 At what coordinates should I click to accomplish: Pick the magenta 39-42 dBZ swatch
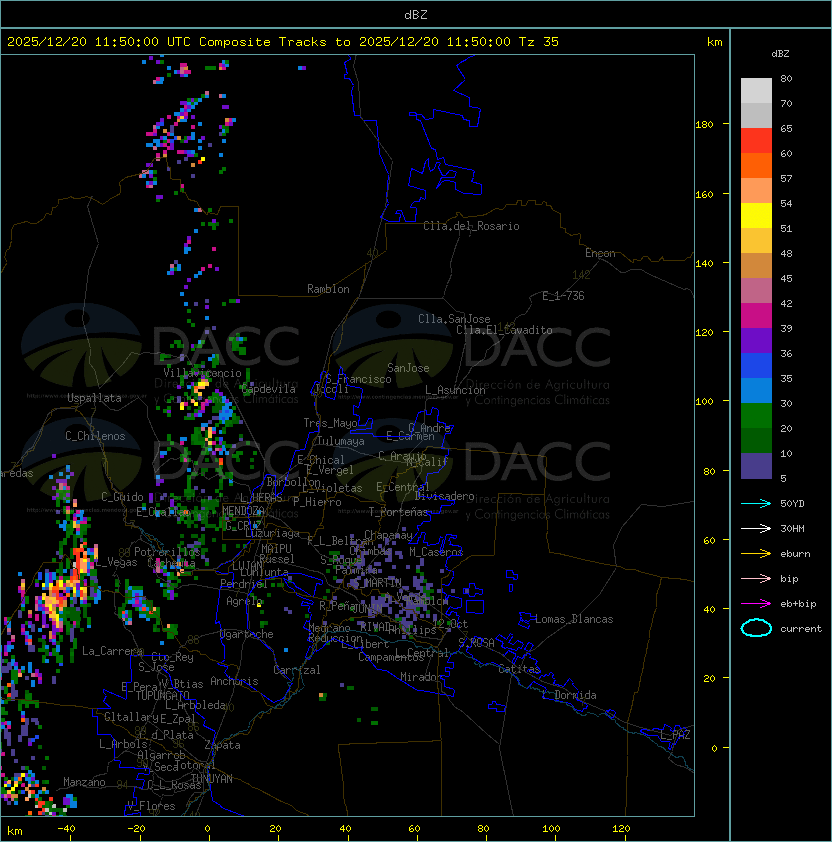click(756, 315)
